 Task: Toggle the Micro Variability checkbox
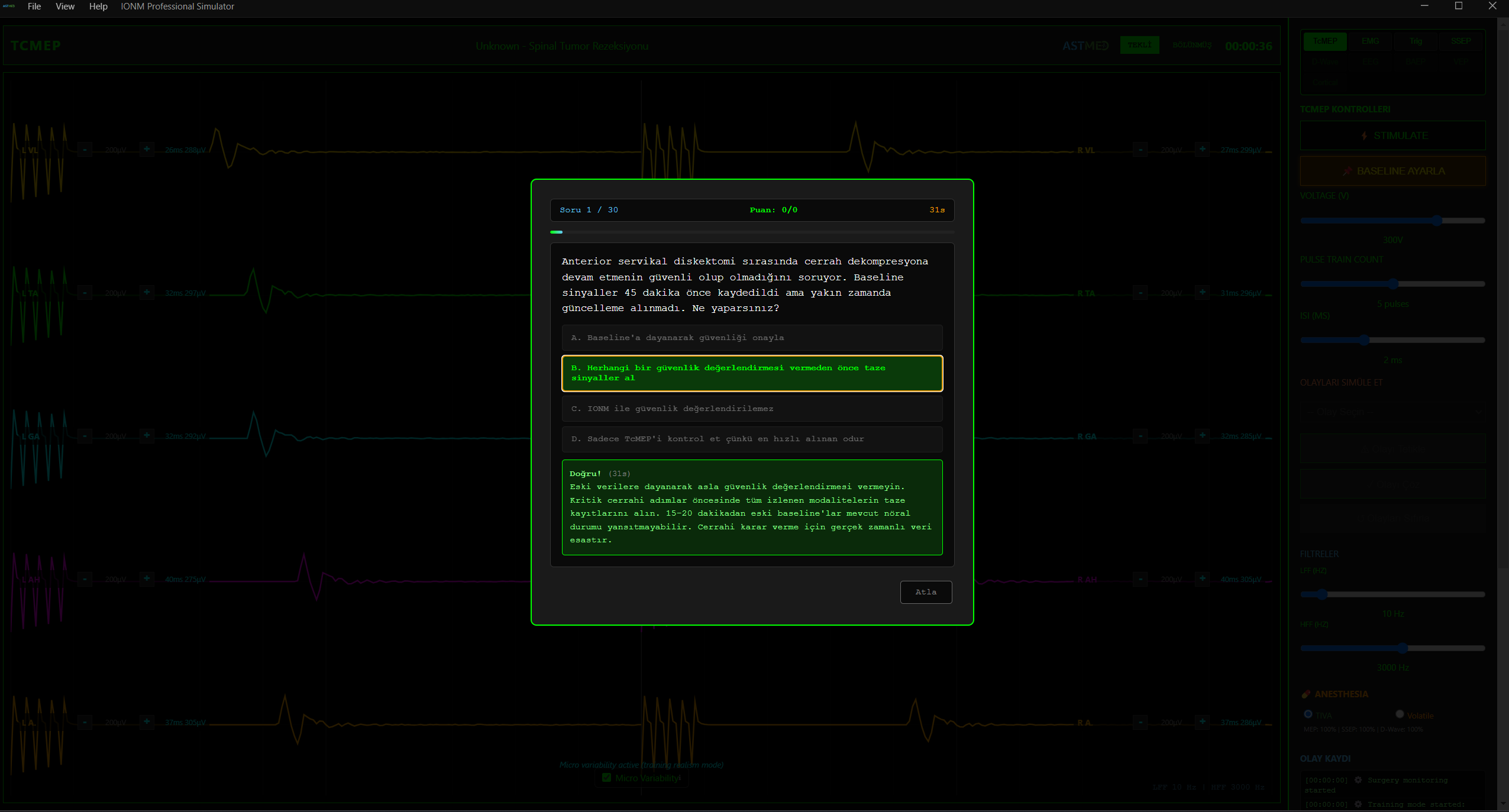tap(606, 778)
